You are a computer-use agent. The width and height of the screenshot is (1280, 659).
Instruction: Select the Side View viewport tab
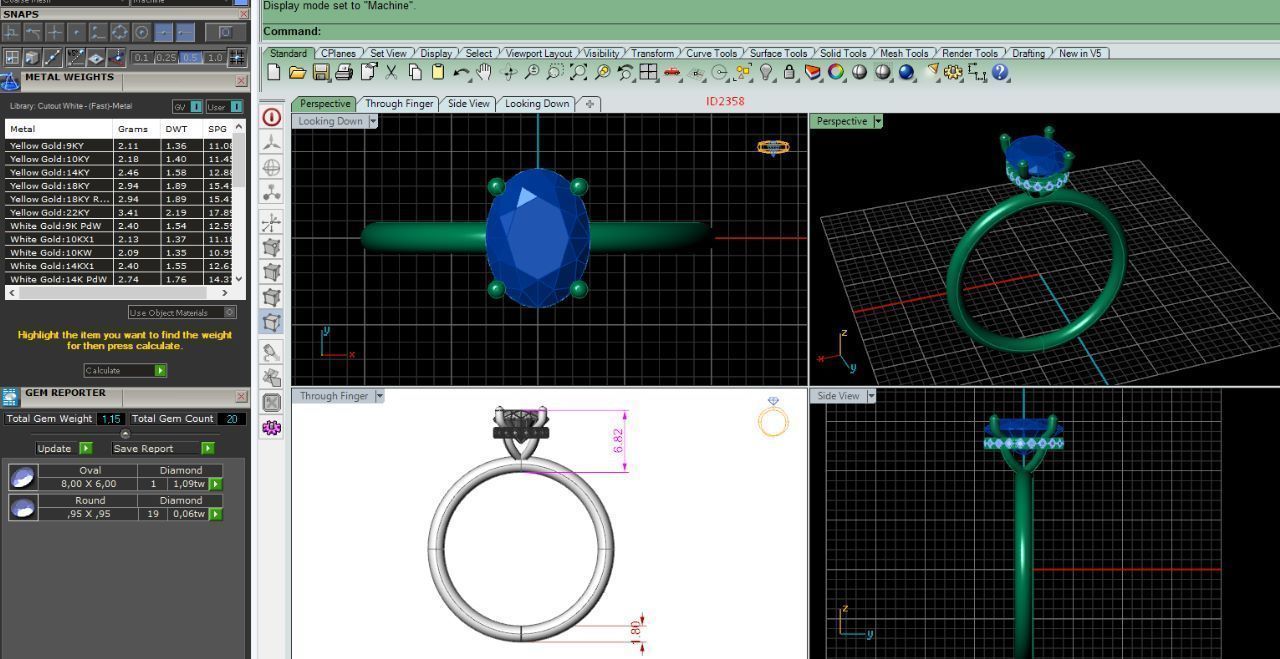(x=468, y=103)
